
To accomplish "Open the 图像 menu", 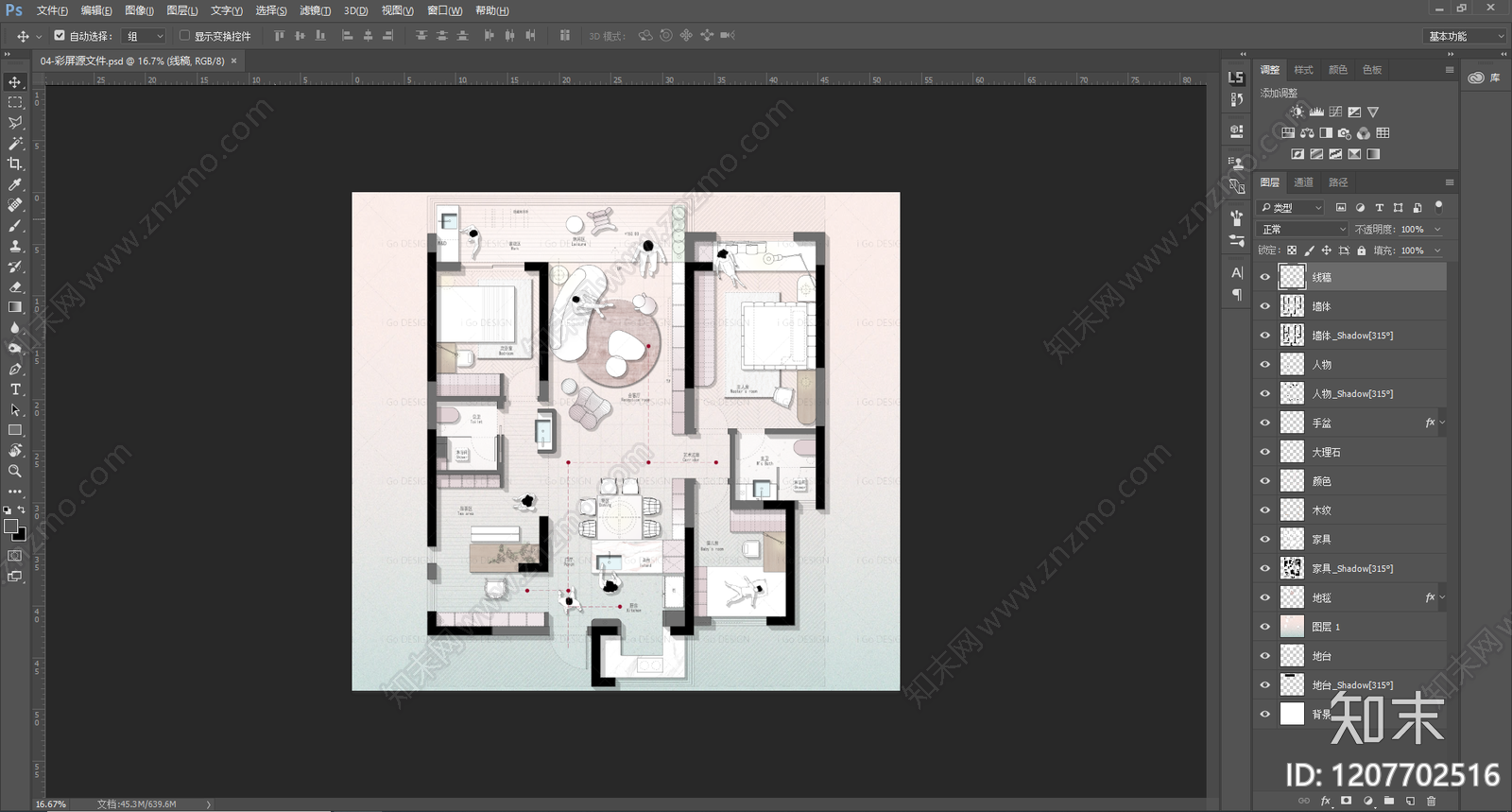I will [139, 10].
